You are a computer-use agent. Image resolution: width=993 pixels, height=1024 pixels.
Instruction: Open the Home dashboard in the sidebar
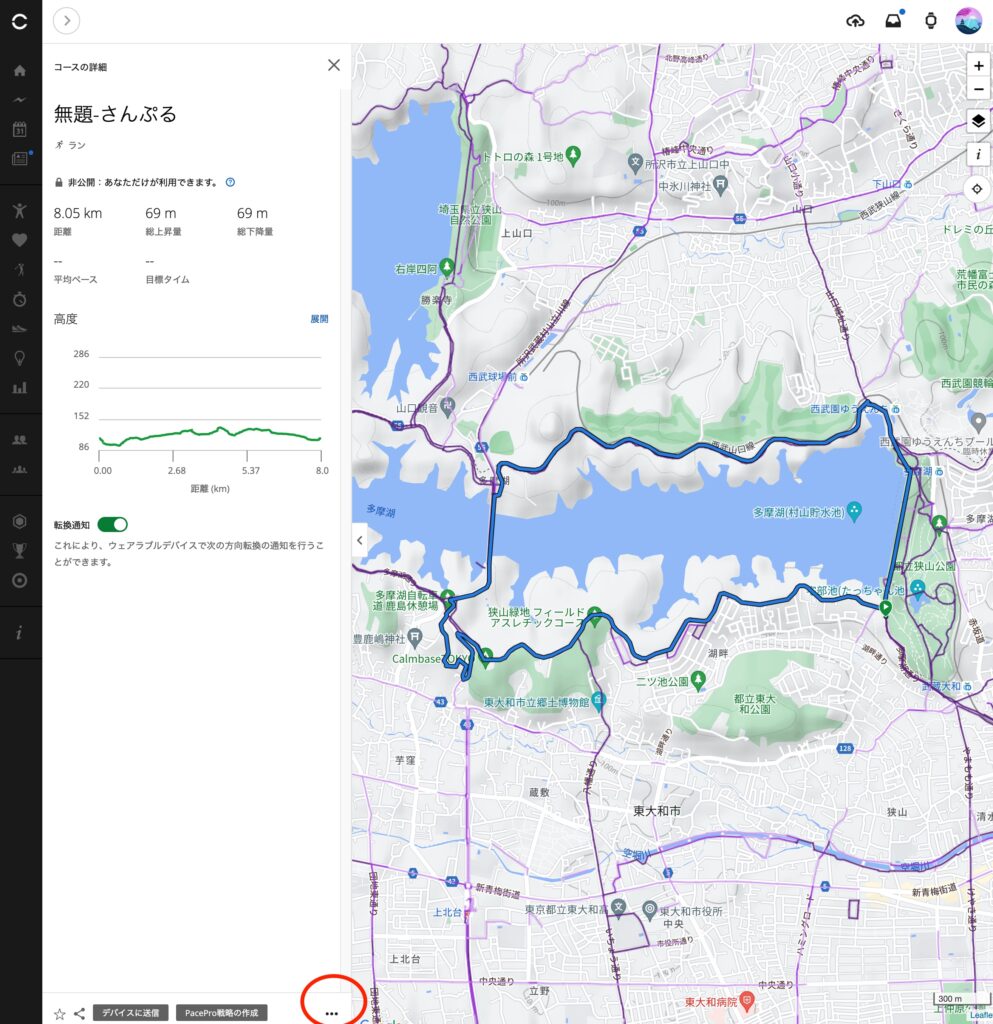pos(19,71)
